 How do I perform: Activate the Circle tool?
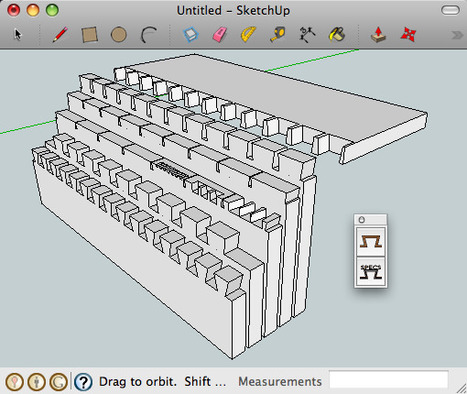[x=119, y=35]
